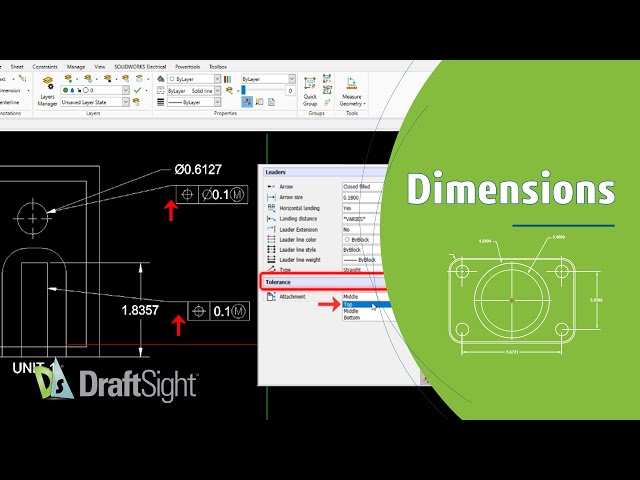Click the top icon beside Quick Group

[x=327, y=78]
